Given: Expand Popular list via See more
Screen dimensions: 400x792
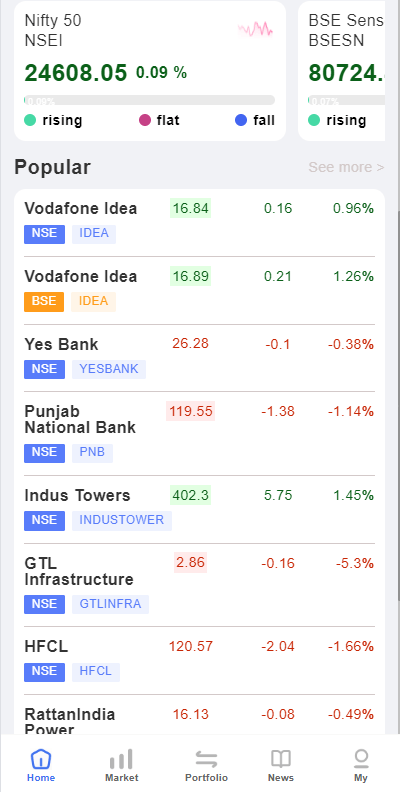Looking at the screenshot, I should point(346,167).
